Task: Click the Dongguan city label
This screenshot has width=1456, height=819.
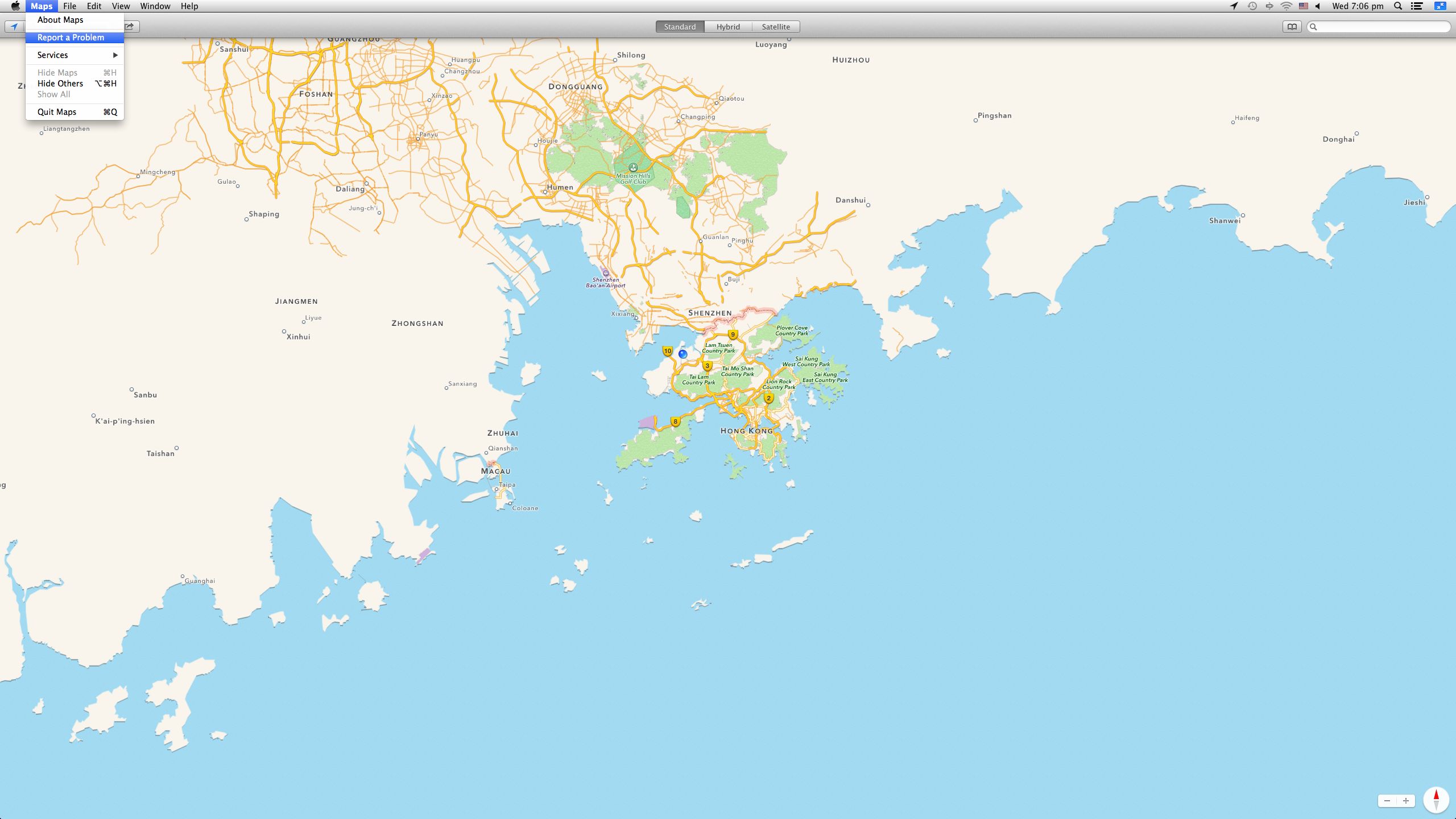Action: click(576, 86)
